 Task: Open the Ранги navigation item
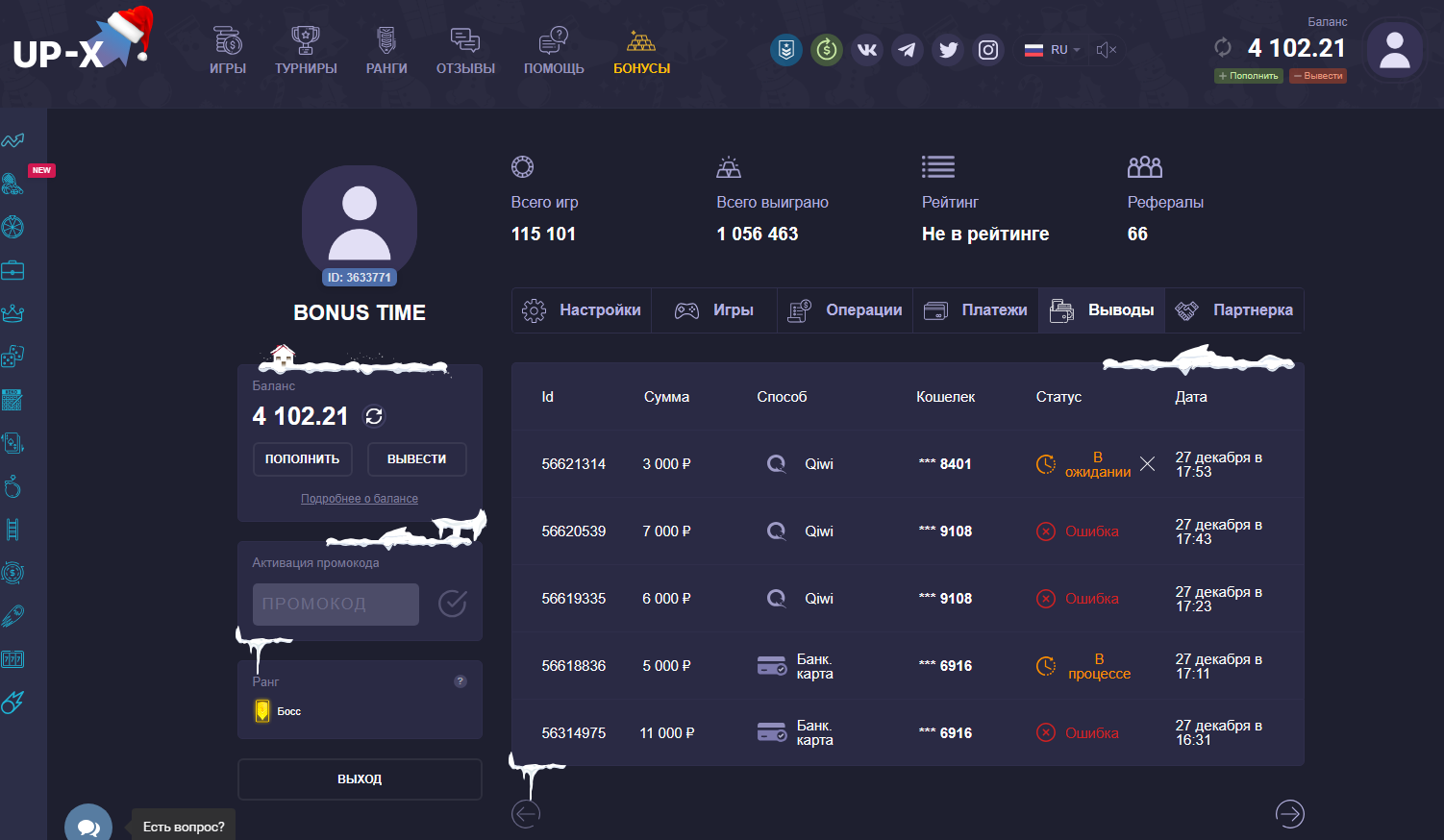pos(386,51)
